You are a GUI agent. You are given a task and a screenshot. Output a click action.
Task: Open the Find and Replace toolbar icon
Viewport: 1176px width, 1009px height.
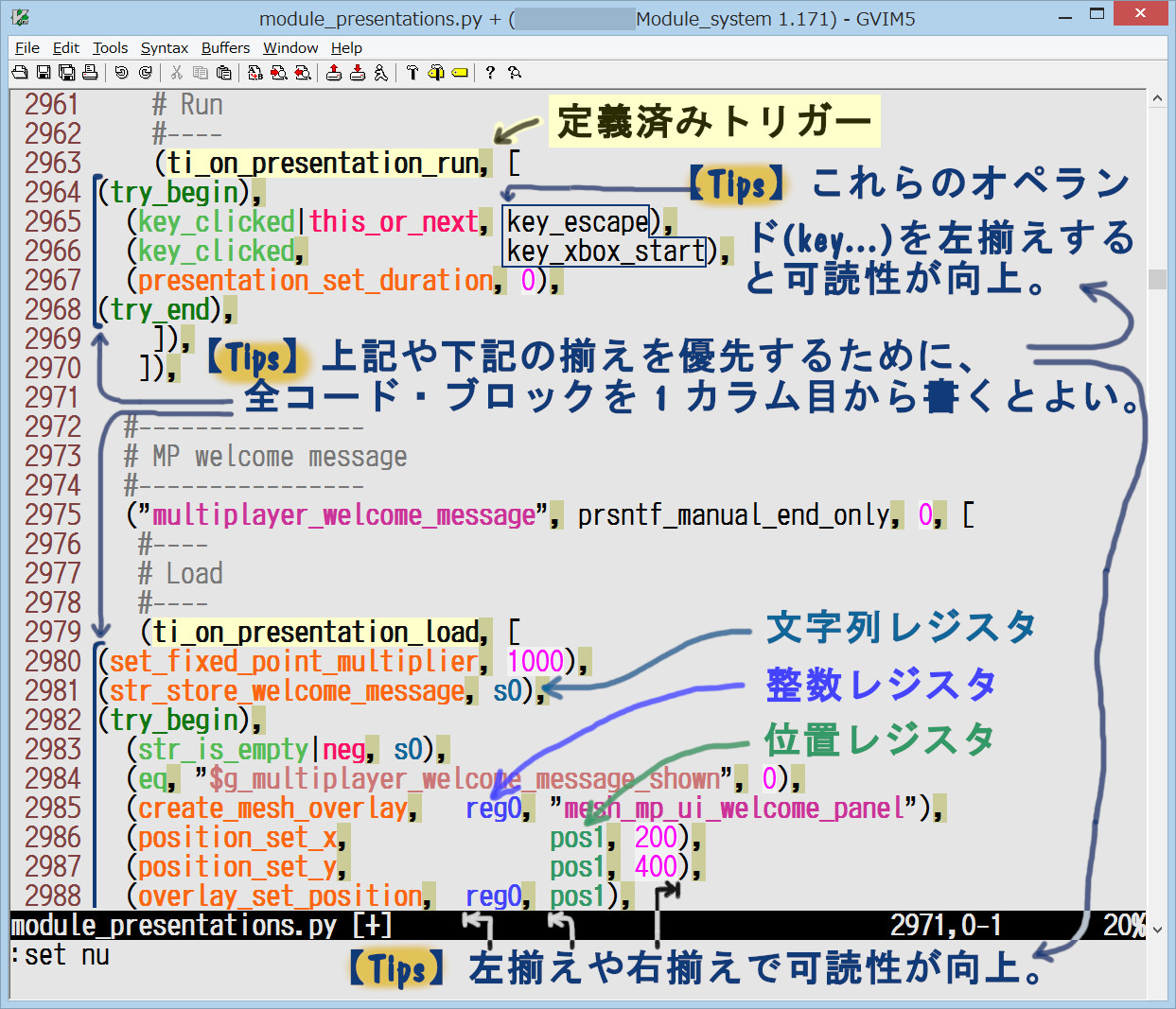pyautogui.click(x=255, y=73)
